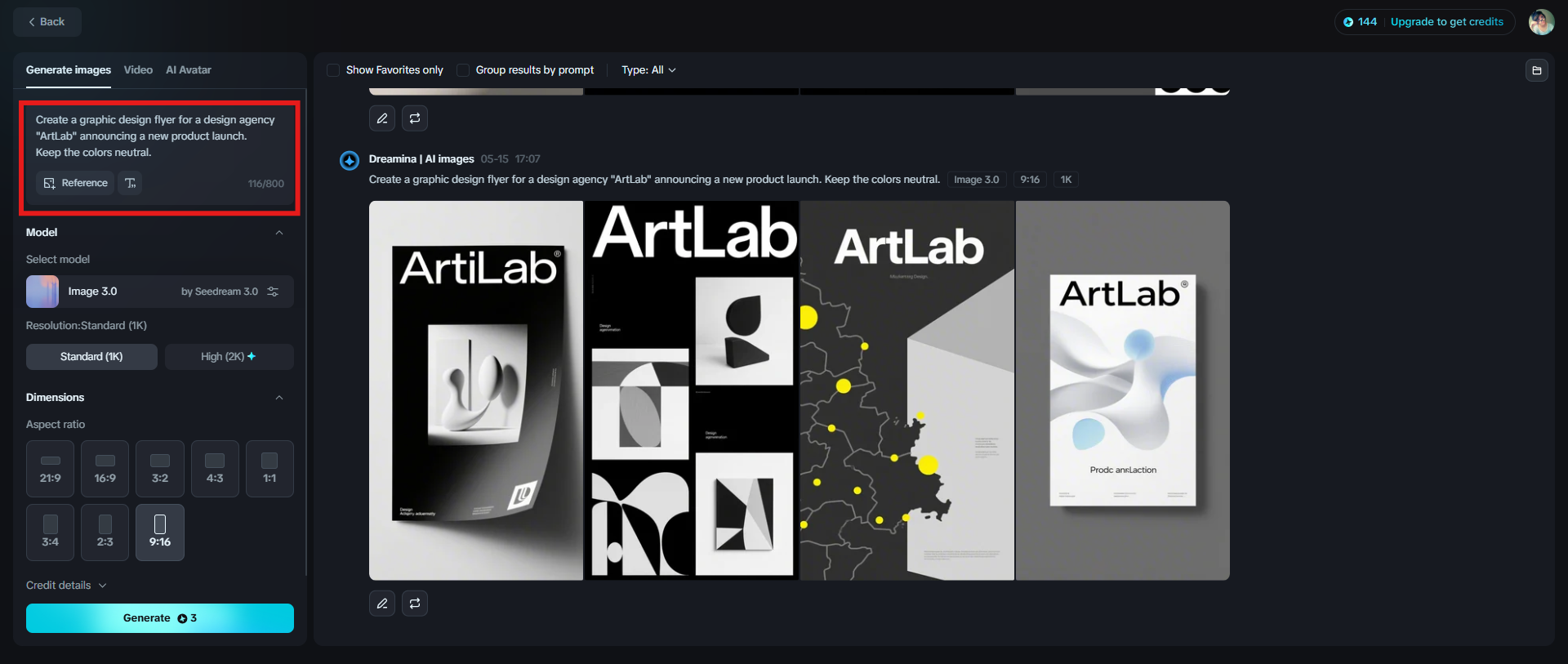Choose the 1:1 aspect ratio
Image resolution: width=1568 pixels, height=664 pixels.
point(269,469)
